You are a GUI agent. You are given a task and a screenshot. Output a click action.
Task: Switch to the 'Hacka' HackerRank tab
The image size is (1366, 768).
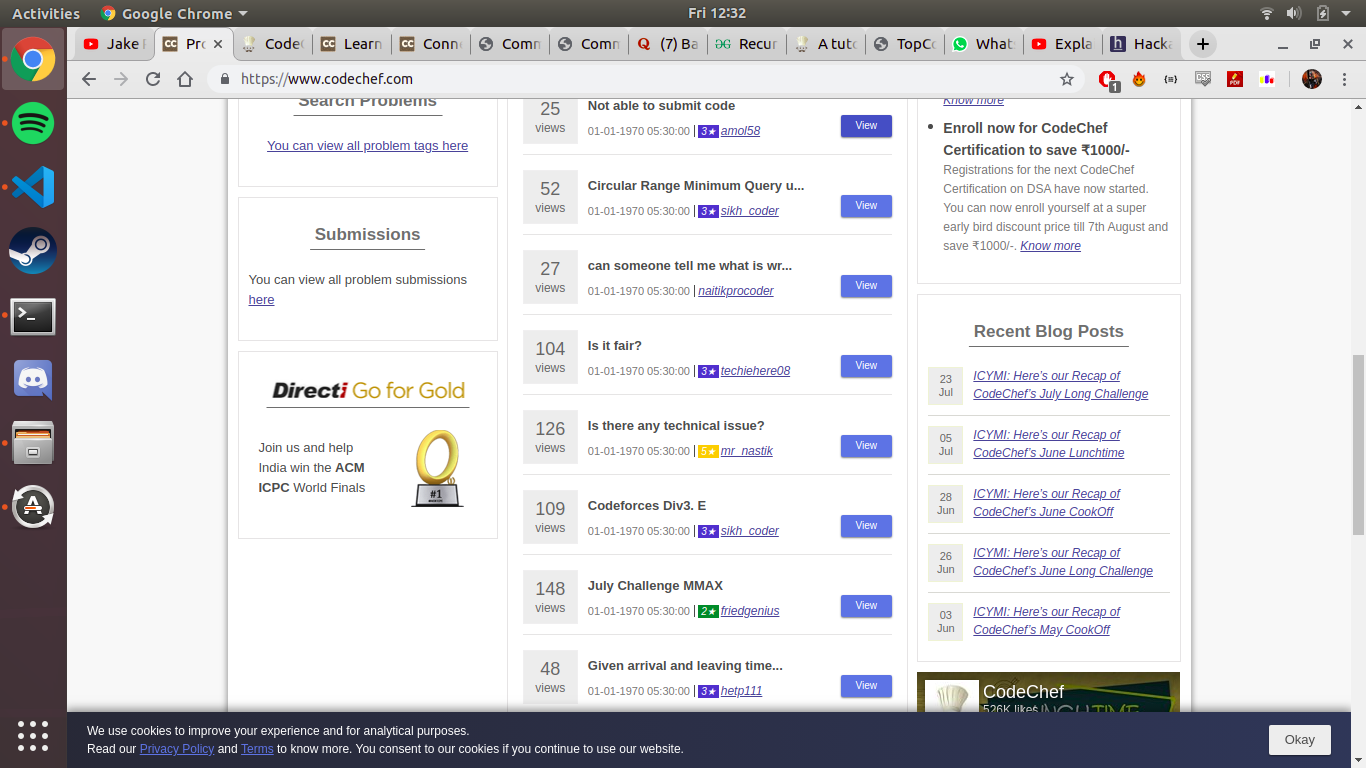tap(1142, 44)
